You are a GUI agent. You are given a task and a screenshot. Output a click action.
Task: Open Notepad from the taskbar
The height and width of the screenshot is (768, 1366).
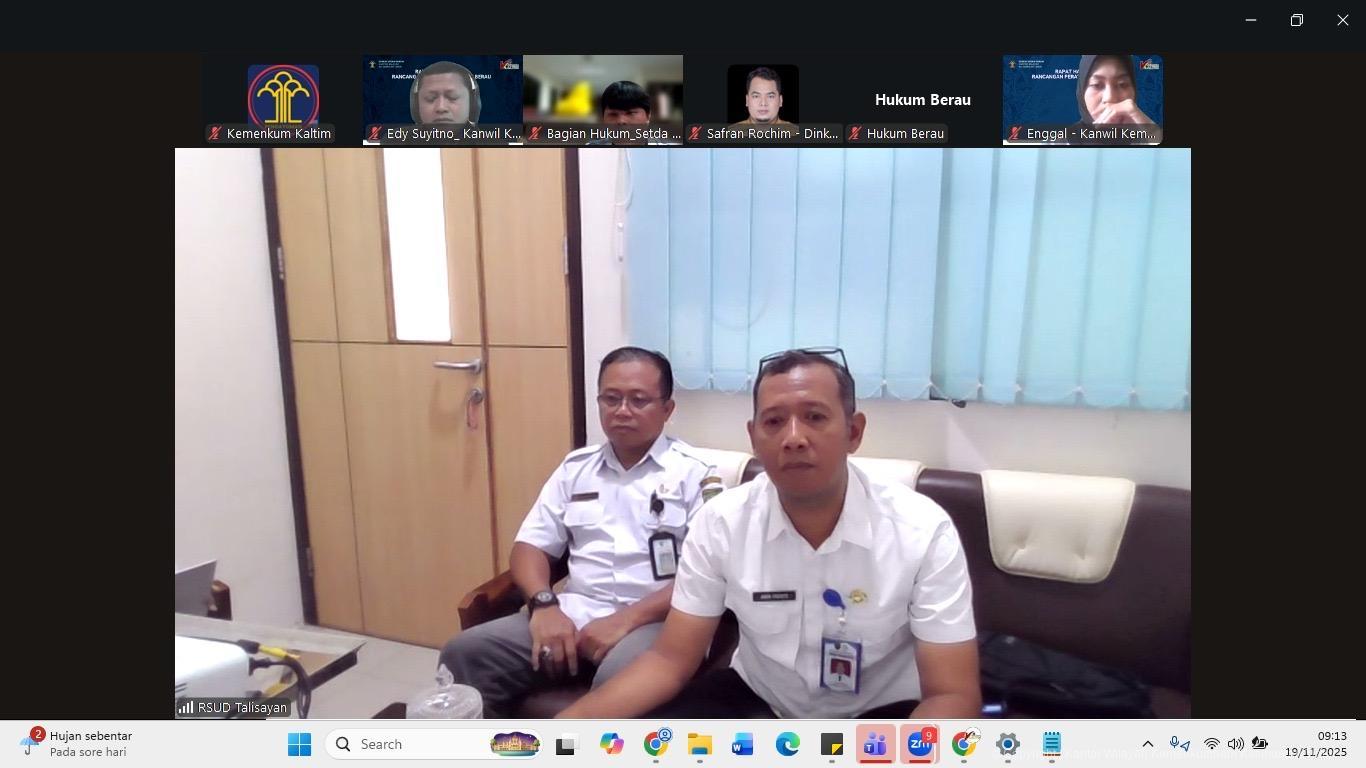(1051, 744)
